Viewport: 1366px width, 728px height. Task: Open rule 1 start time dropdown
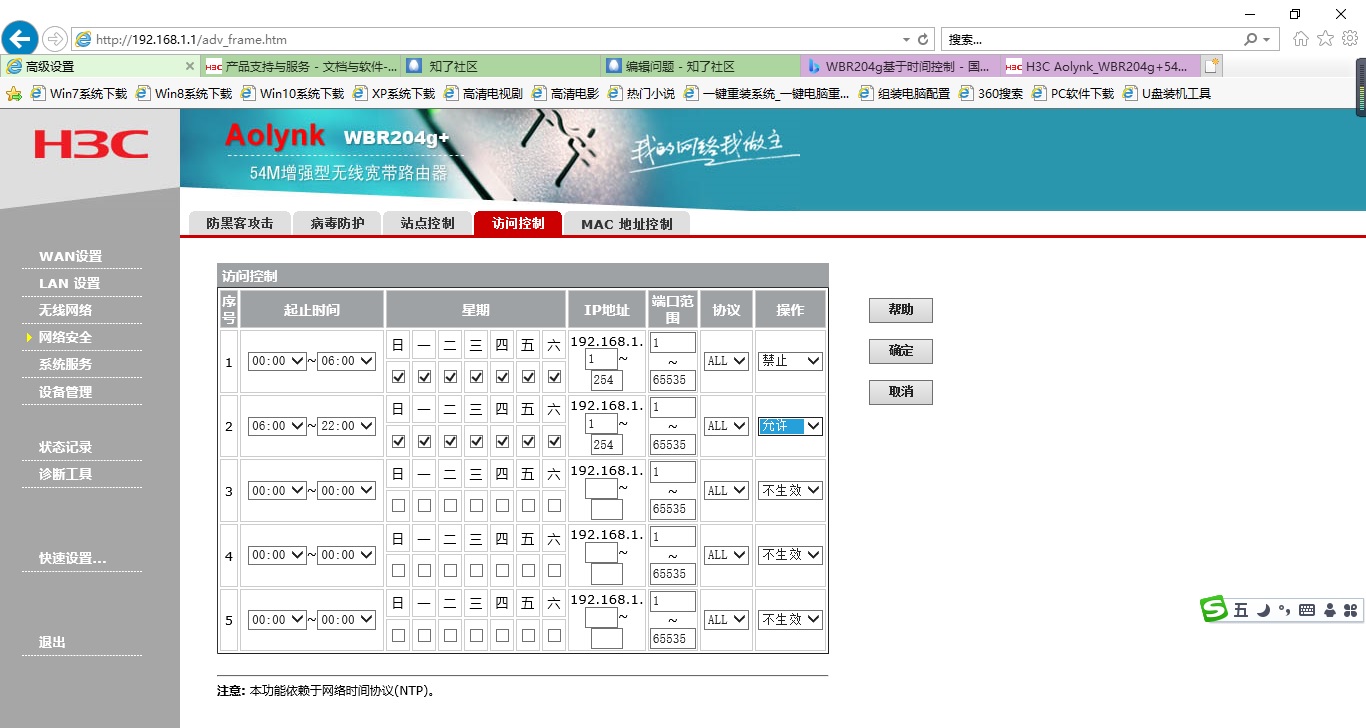pos(277,361)
